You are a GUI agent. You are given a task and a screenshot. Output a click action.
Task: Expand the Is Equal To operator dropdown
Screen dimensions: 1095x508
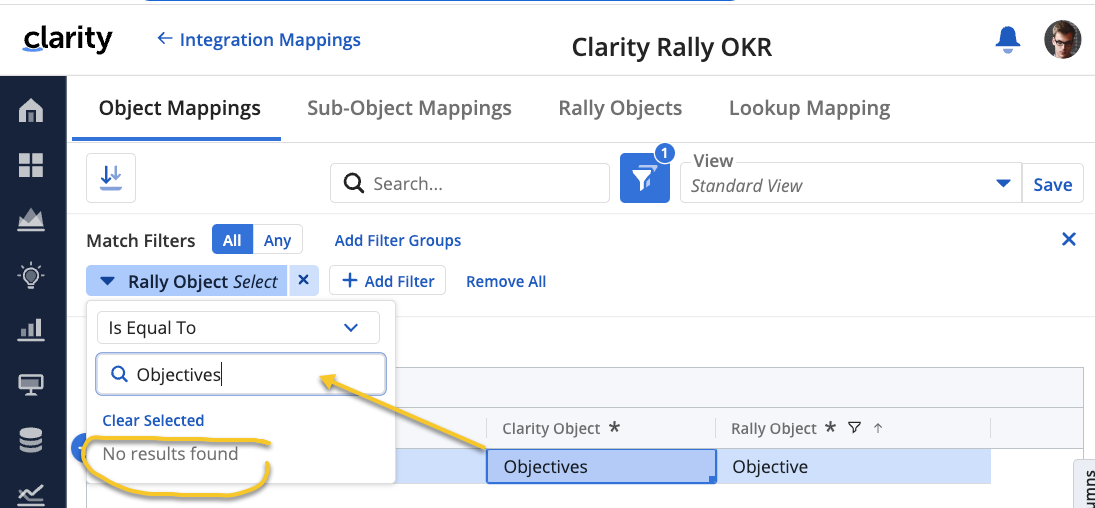coord(238,327)
